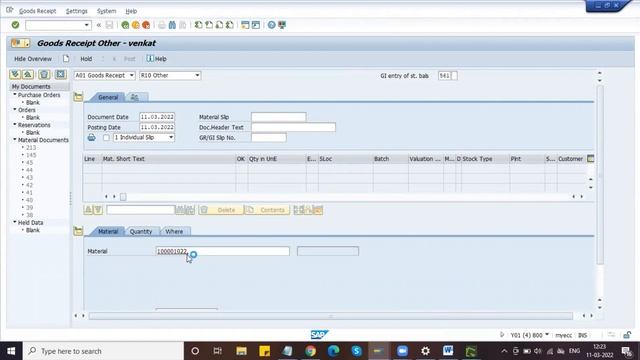Open the command field dropdown

[87, 25]
